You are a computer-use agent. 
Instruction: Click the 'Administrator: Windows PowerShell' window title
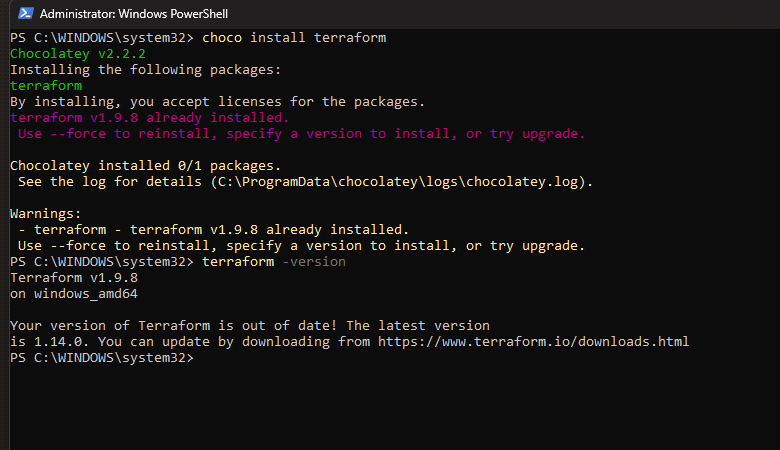pos(134,14)
